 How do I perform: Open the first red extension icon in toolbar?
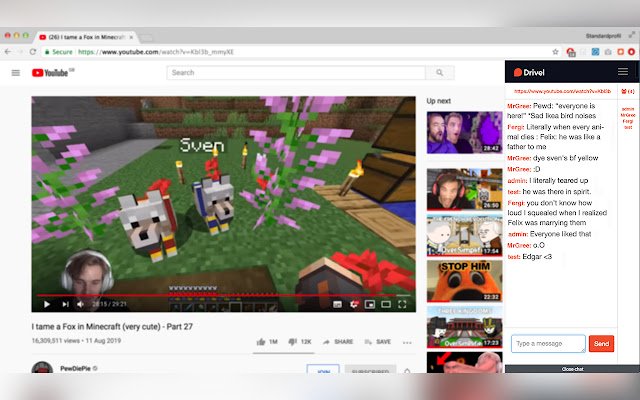(571, 52)
